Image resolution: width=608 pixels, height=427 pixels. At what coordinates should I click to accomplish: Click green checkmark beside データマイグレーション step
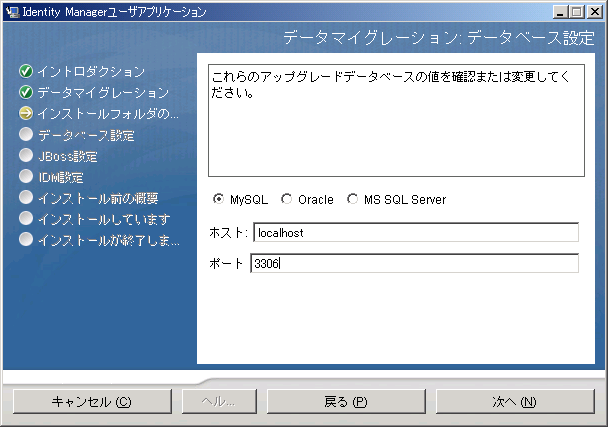point(26,92)
